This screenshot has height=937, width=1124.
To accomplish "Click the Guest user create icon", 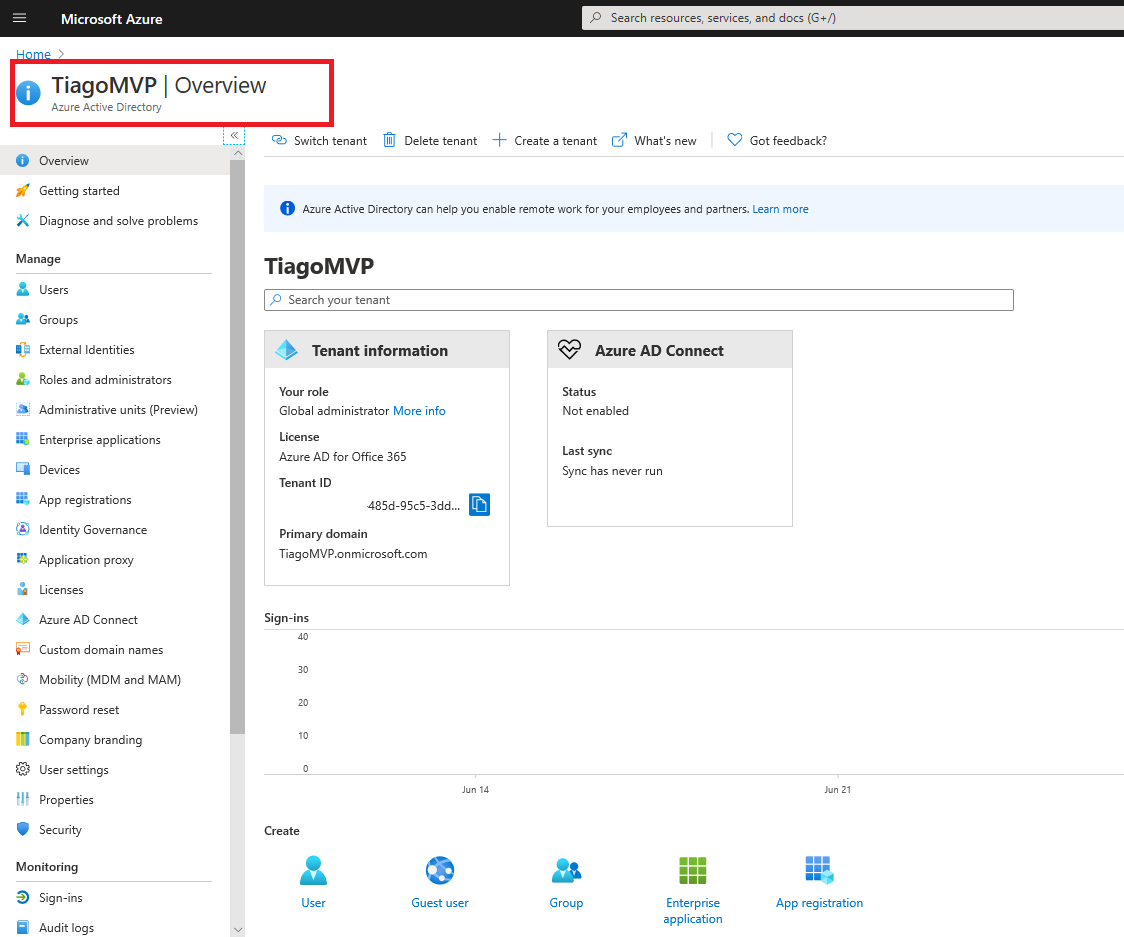I will (x=440, y=870).
